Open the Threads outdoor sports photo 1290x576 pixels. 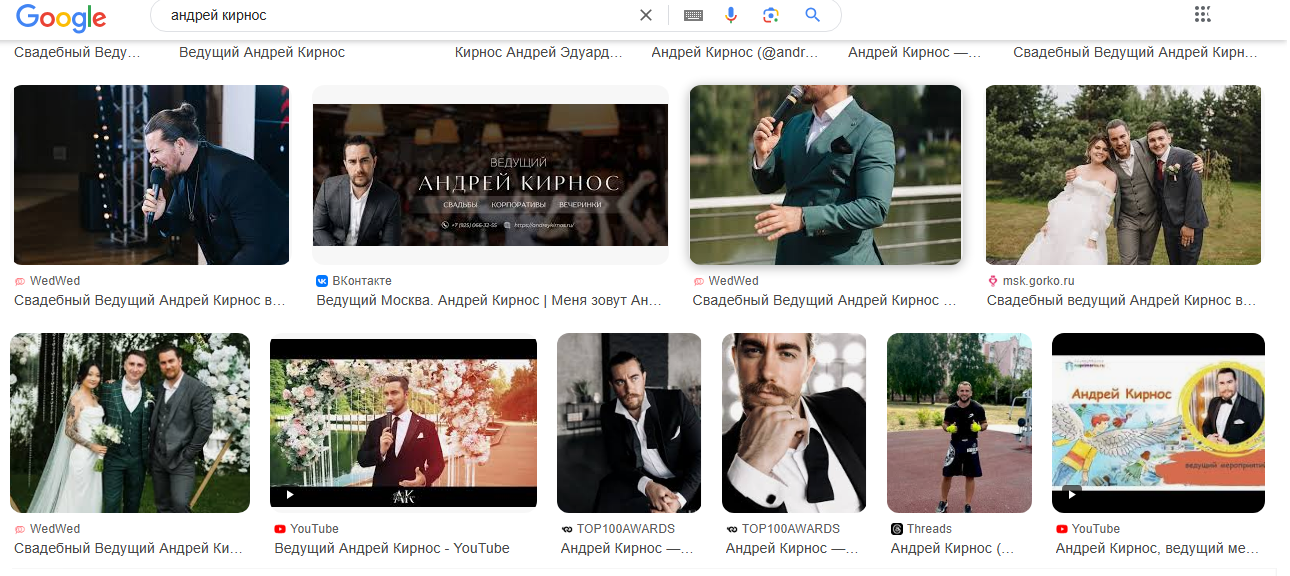tap(959, 423)
